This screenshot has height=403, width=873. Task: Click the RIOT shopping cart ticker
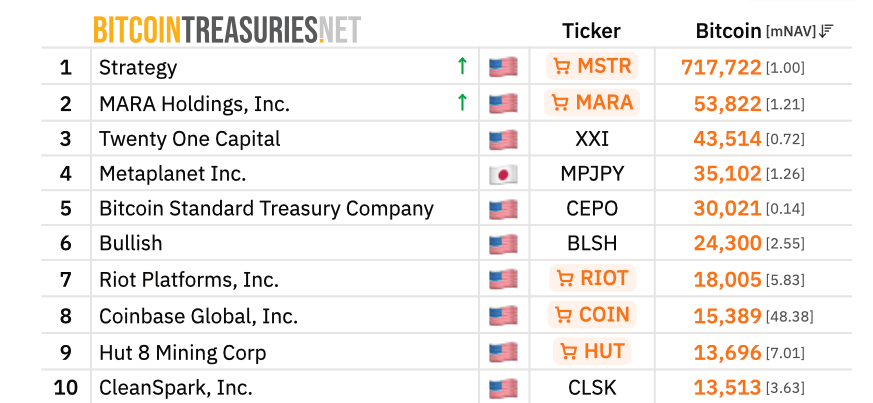pyautogui.click(x=591, y=279)
